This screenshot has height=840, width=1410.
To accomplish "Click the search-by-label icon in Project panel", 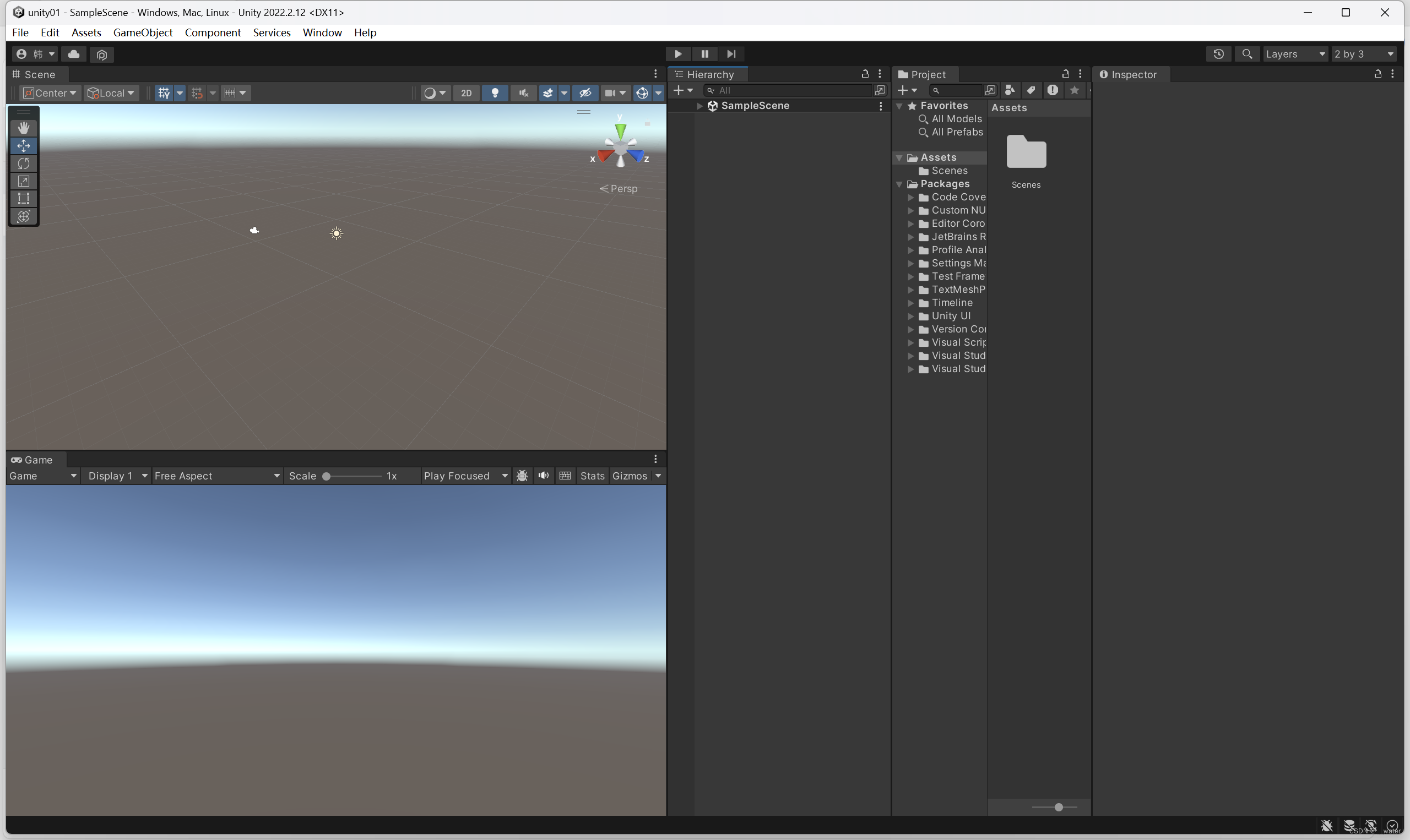I will tap(1031, 90).
